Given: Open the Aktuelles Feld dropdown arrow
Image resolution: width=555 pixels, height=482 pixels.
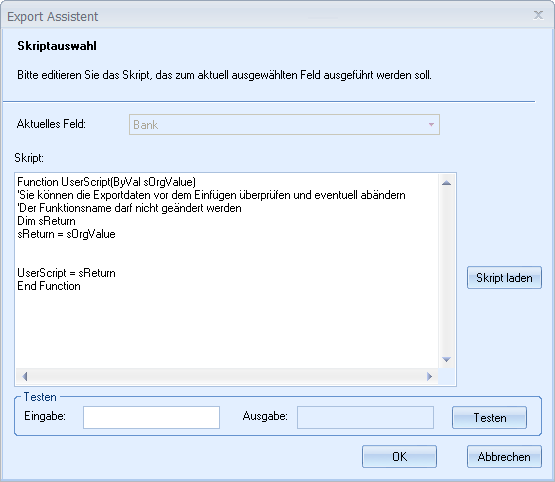Looking at the screenshot, I should [431, 125].
